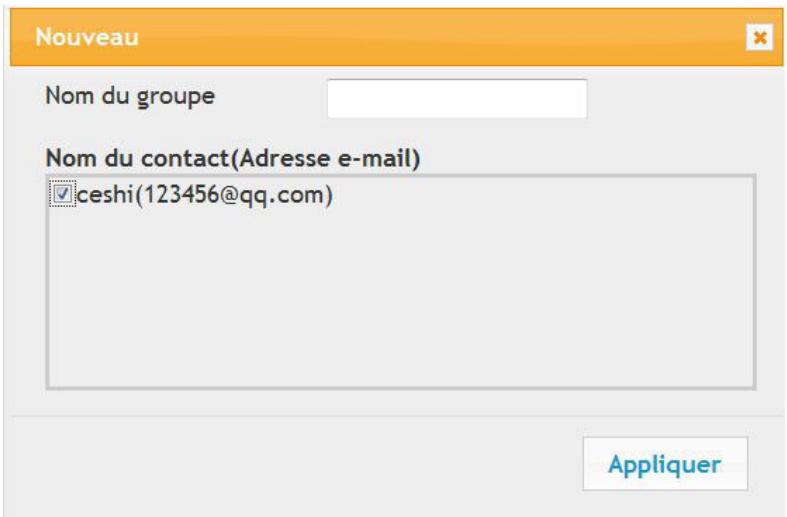Close the Nouveau dialog with the X
The width and height of the screenshot is (787, 517).
click(x=760, y=38)
